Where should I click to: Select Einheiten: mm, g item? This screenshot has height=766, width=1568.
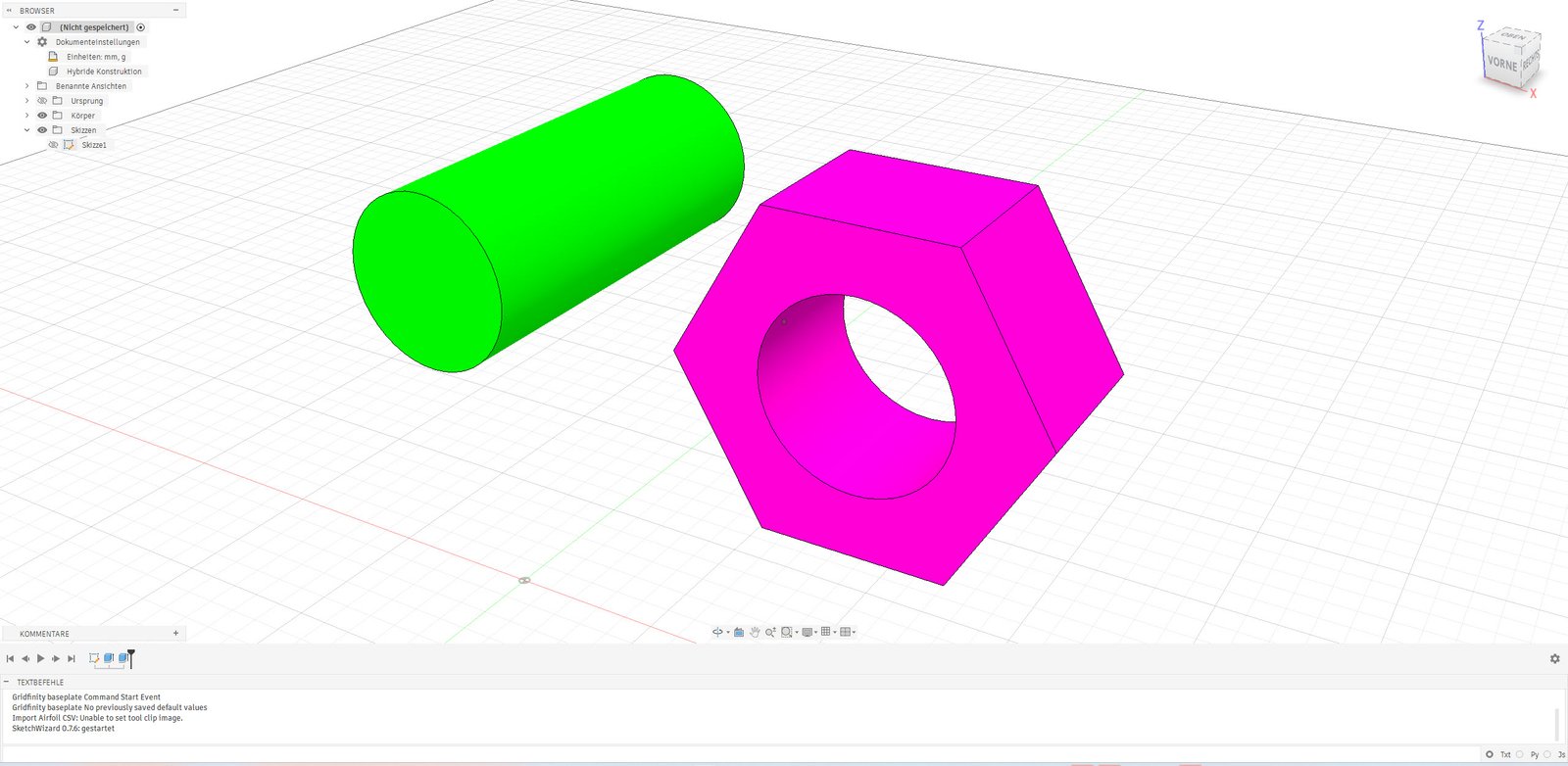pyautogui.click(x=96, y=57)
